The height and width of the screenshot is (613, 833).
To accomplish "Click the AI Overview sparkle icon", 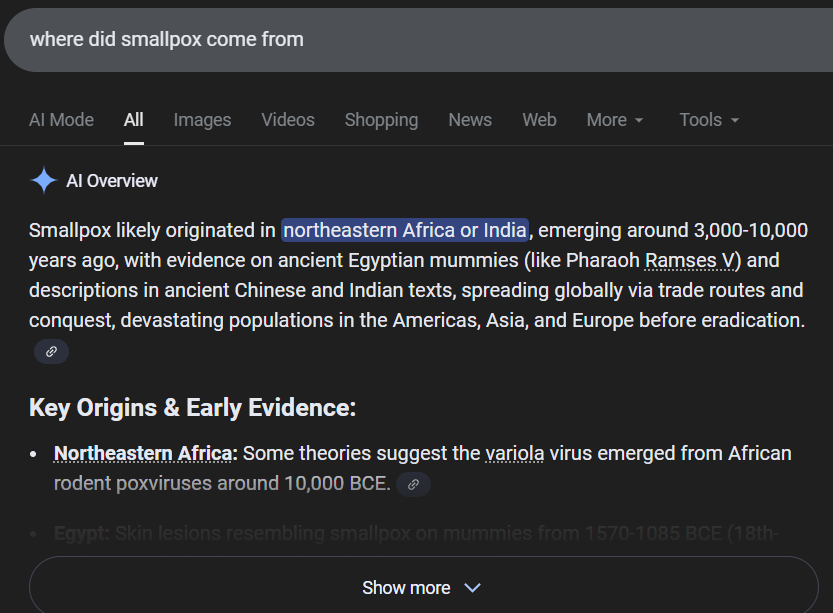I will (44, 181).
